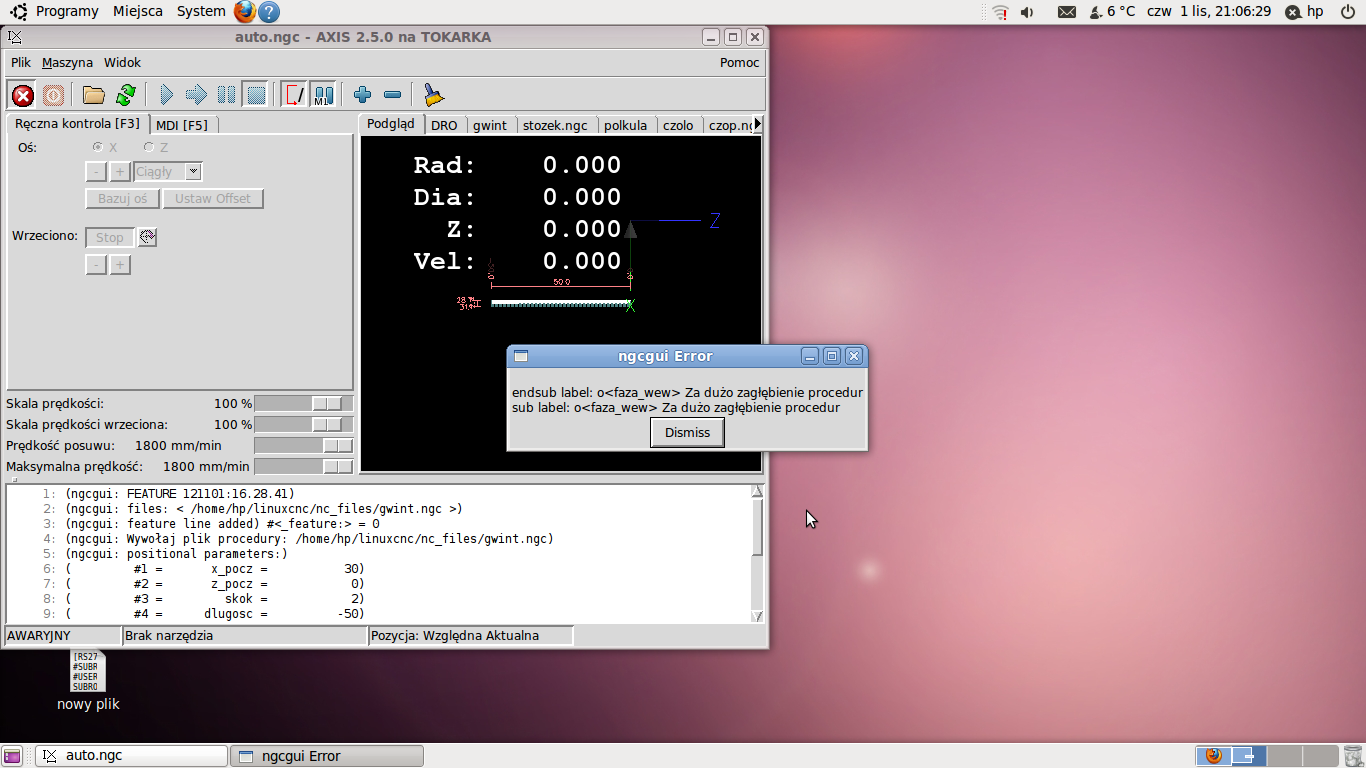Image resolution: width=1366 pixels, height=768 pixels.
Task: Adjust the 'Maksymalna prędkość' slider
Action: pyautogui.click(x=304, y=466)
